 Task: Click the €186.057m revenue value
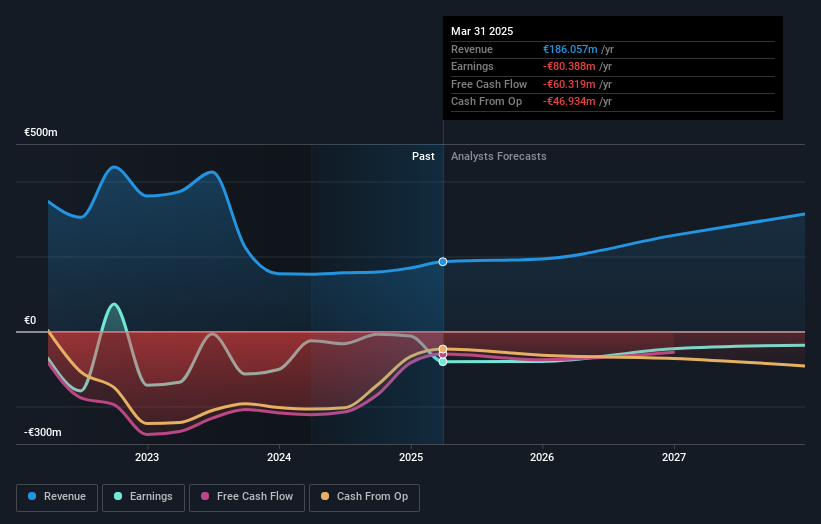click(570, 49)
